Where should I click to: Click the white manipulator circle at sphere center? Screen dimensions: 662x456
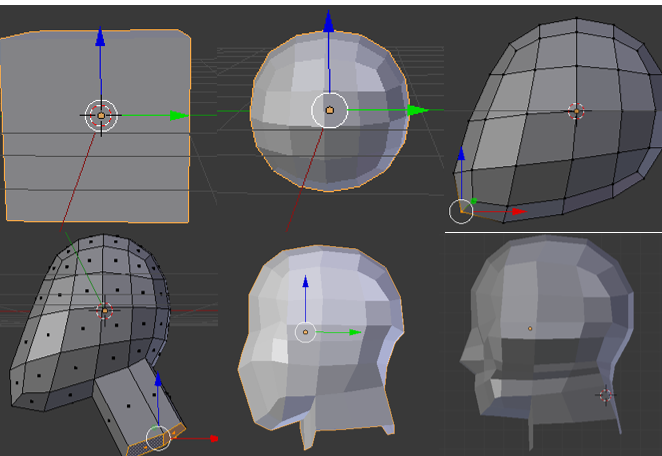pyautogui.click(x=330, y=110)
